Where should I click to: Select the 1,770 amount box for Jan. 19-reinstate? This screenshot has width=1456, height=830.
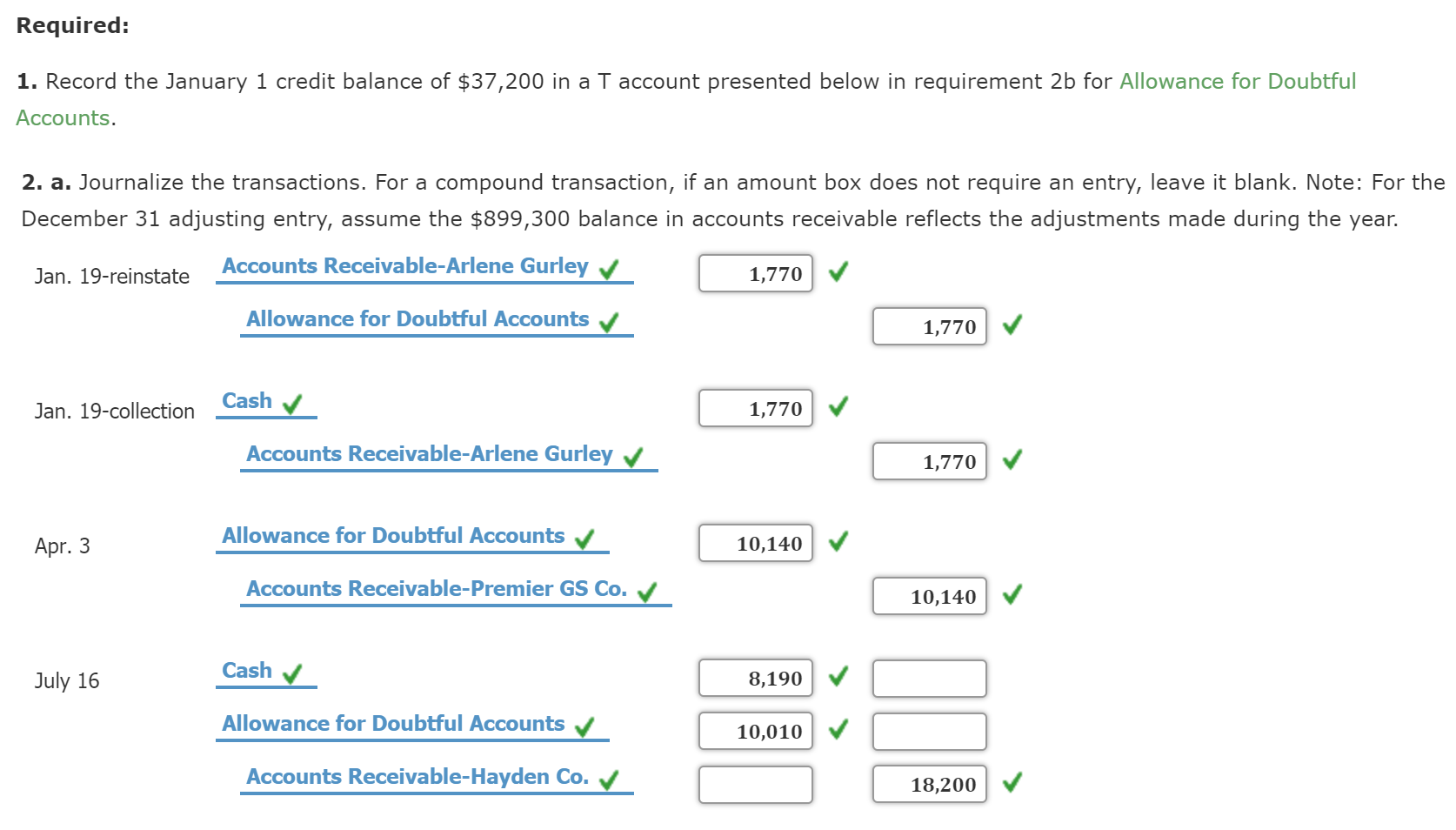[x=755, y=273]
